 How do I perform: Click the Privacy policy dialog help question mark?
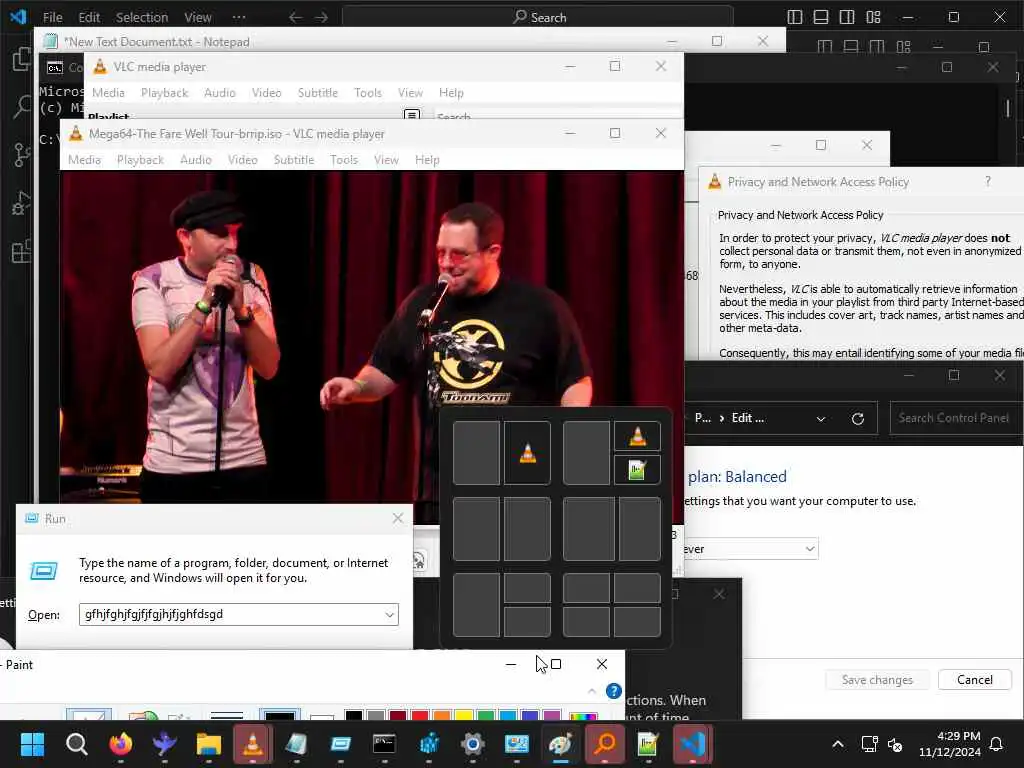point(987,182)
